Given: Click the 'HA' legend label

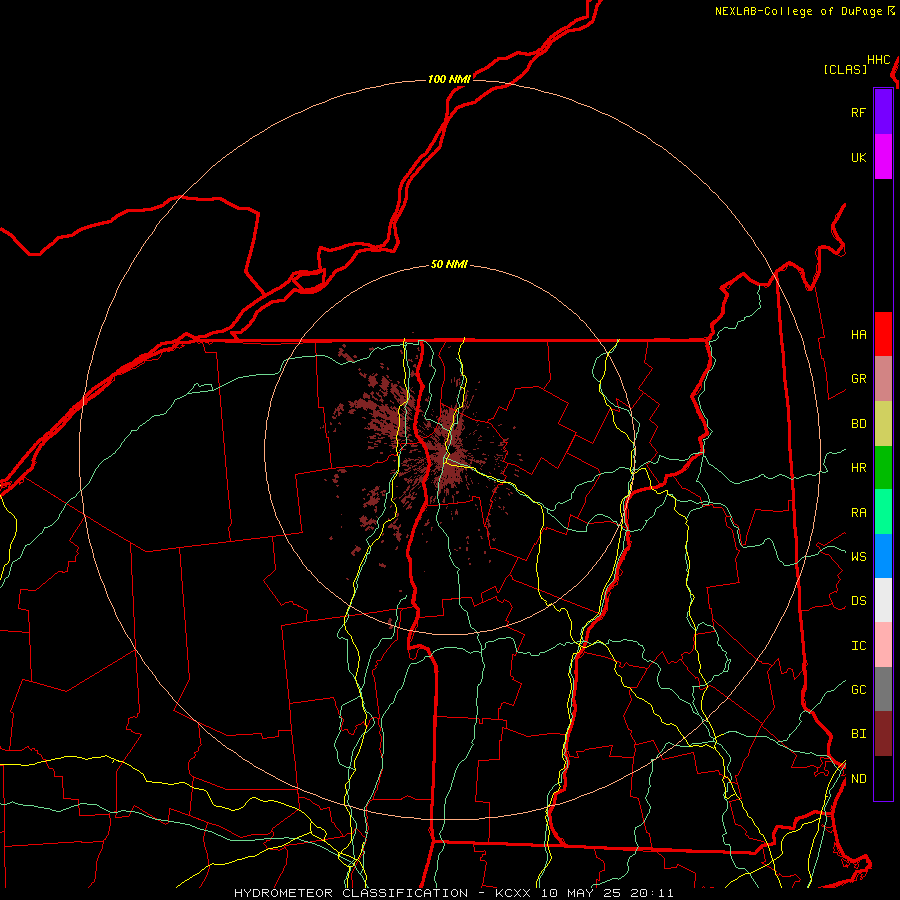Looking at the screenshot, I should click(858, 334).
